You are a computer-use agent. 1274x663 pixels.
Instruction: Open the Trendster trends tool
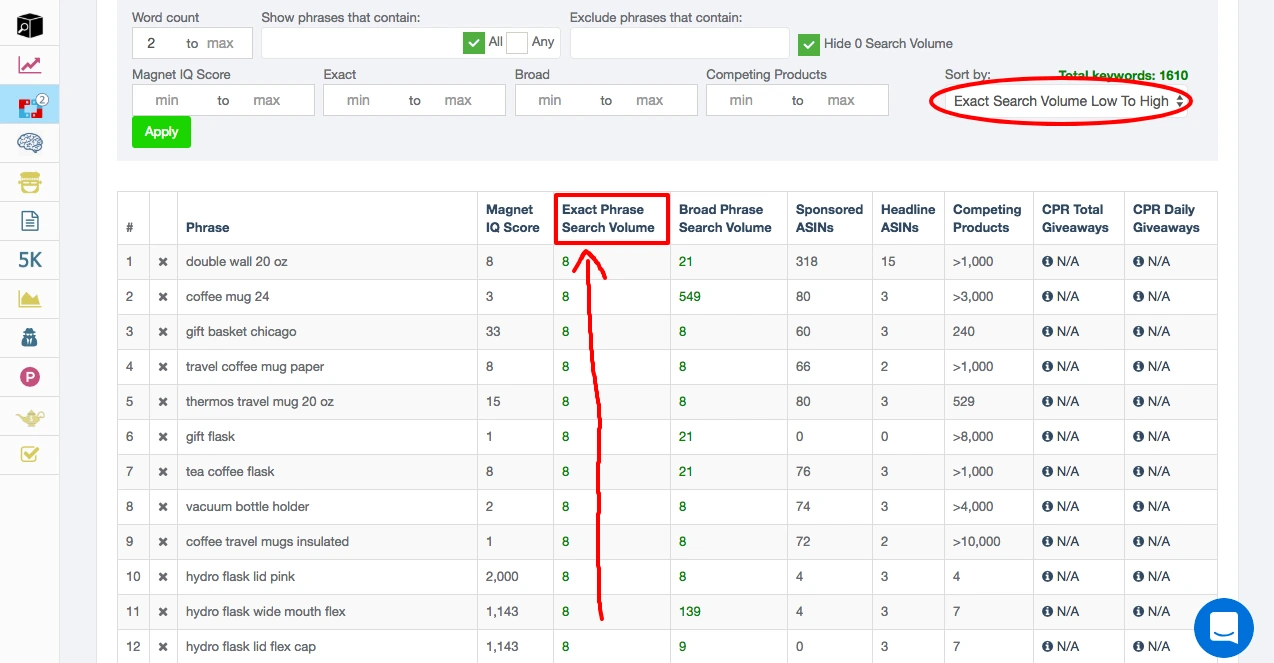coord(29,64)
